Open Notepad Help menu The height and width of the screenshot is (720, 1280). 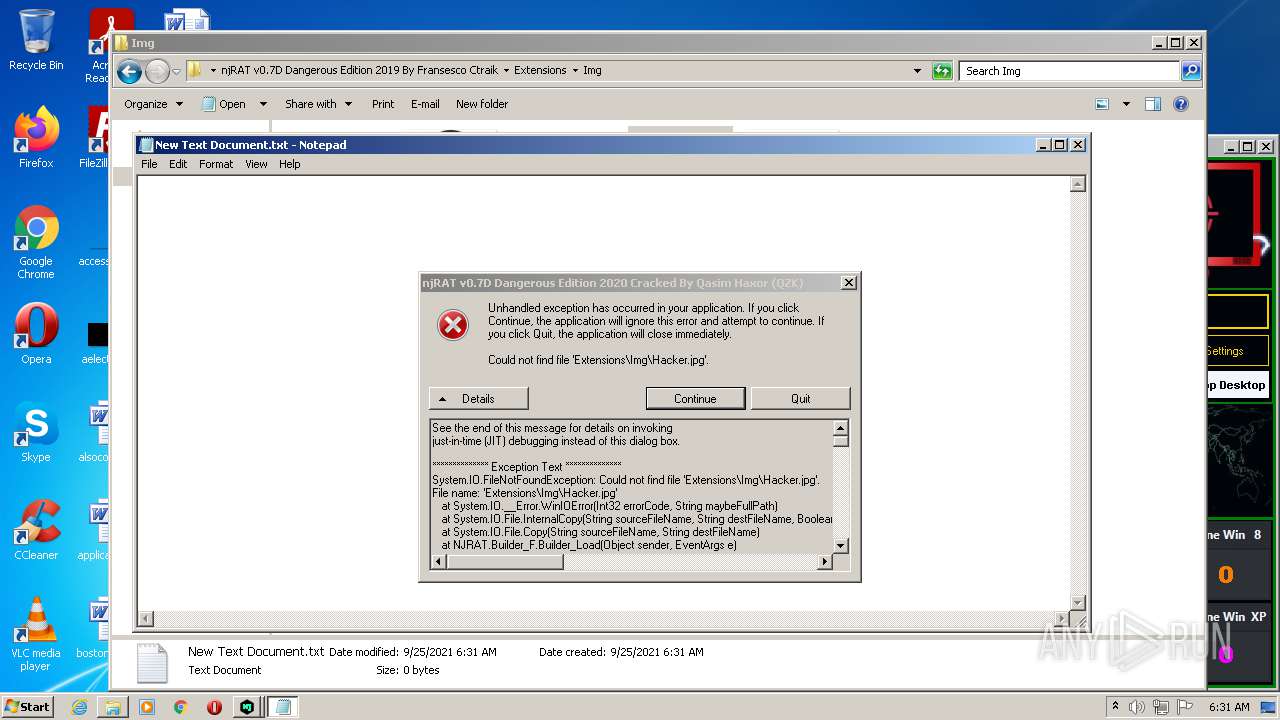pos(290,164)
